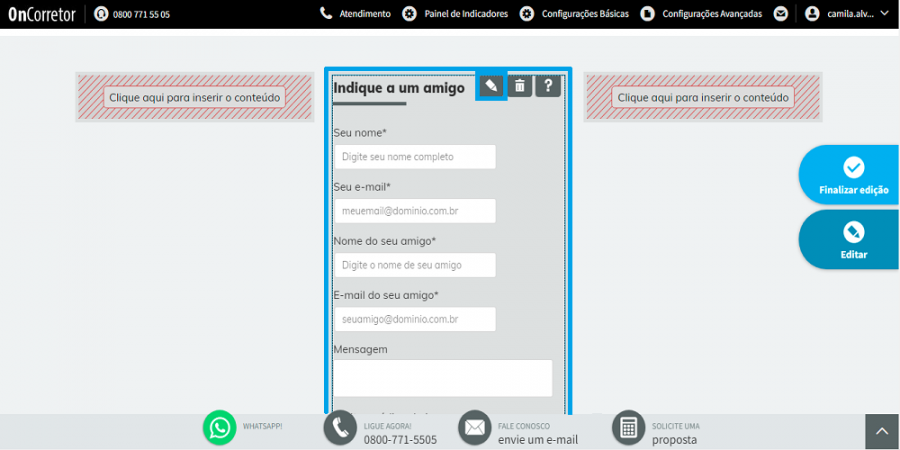Click the Fale Conosco envelope icon
This screenshot has height=450, width=900.
tap(475, 428)
